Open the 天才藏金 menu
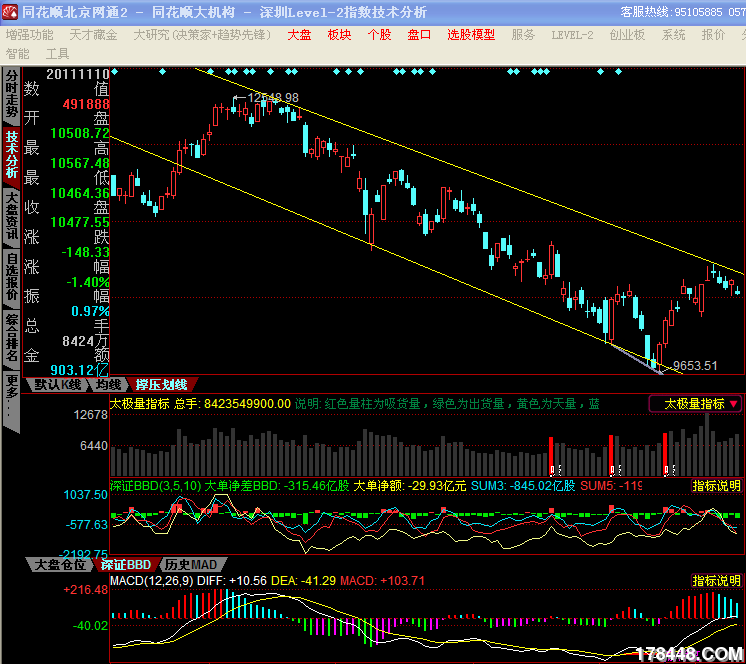Viewport: 746px width, 664px height. 93,35
